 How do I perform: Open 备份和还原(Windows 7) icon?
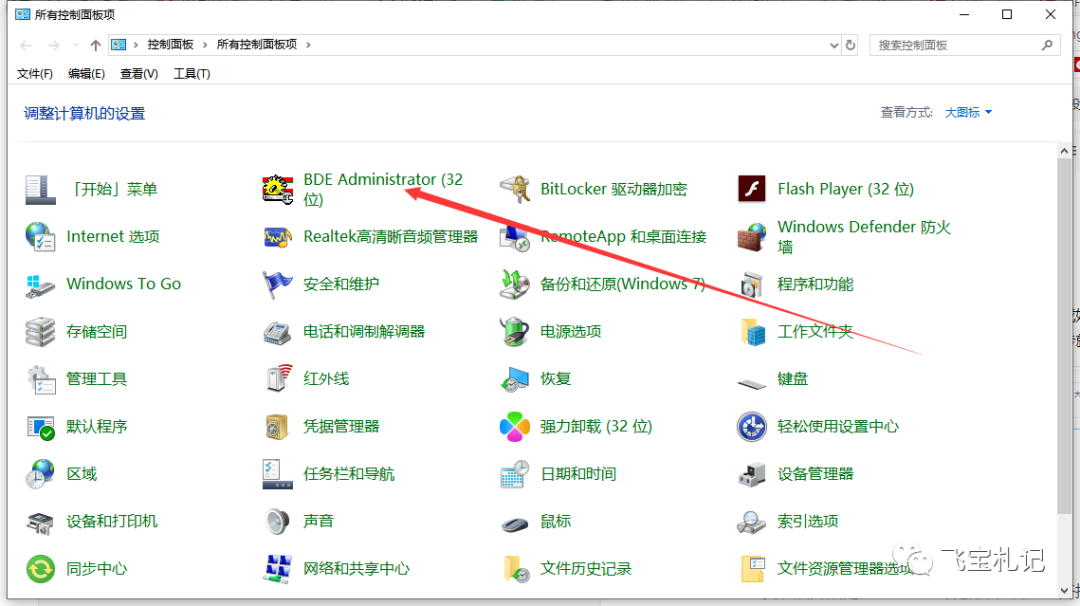[x=515, y=284]
